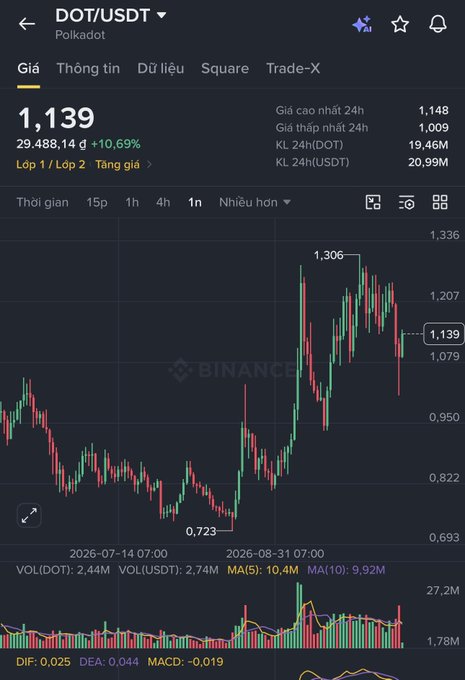Viewport: 465px width, 680px height.
Task: Tap the Giá cao nhất 24h value 1,148
Action: (x=433, y=111)
